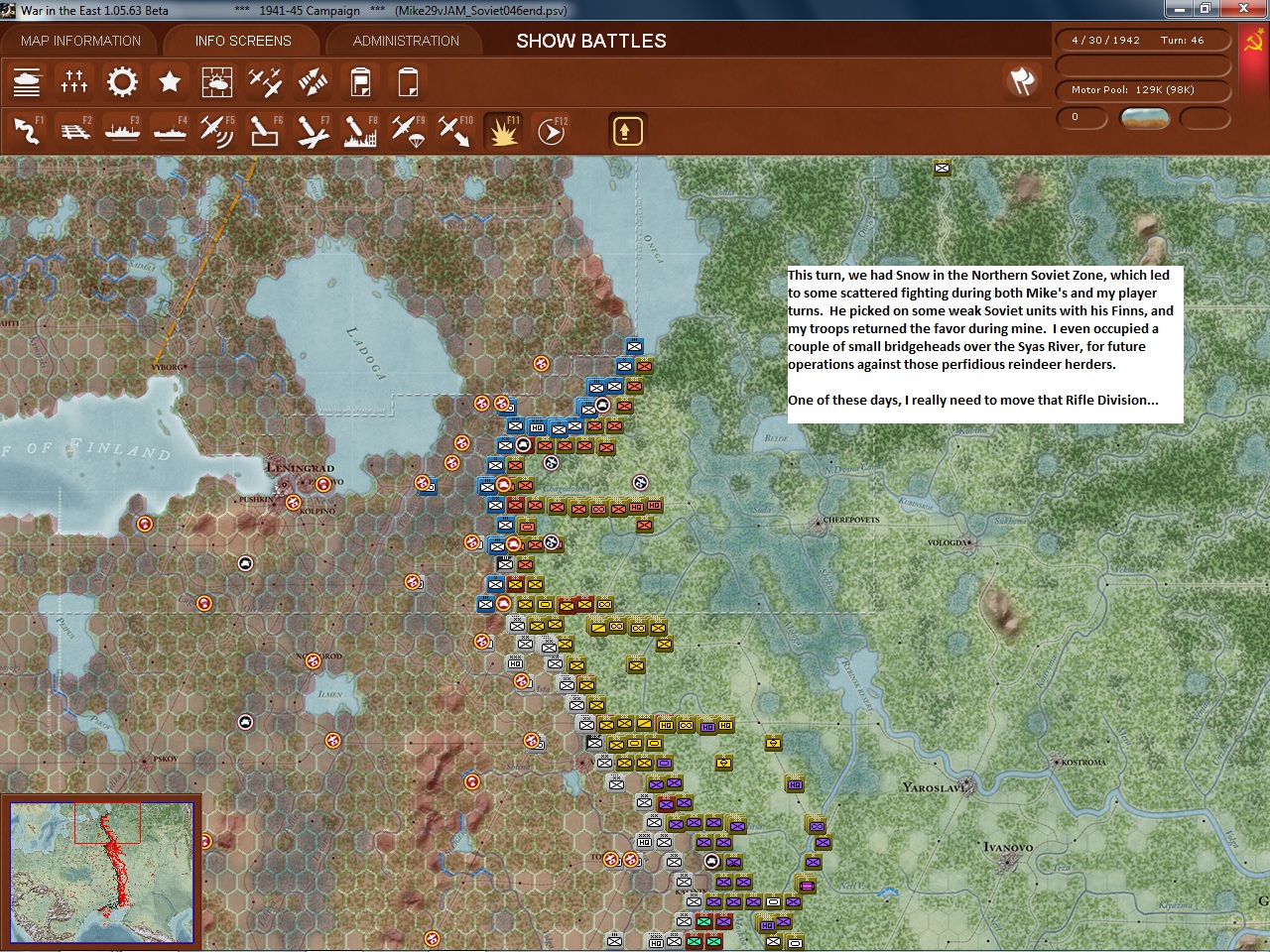This screenshot has width=1270, height=952.
Task: Click the Motor Pool: 129K (98K) readout
Action: 1133,90
